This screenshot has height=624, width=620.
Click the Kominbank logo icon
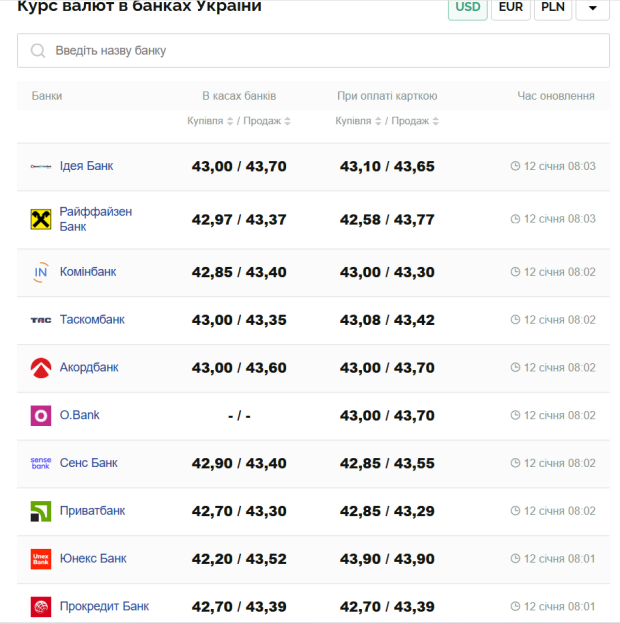pos(41,272)
